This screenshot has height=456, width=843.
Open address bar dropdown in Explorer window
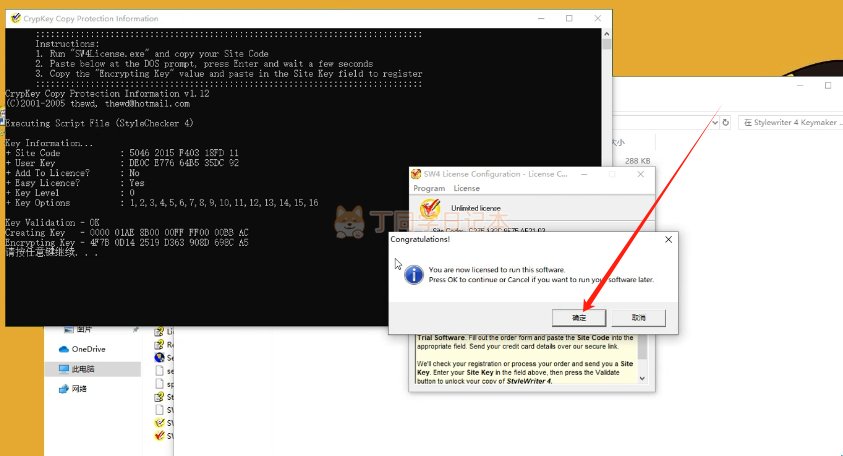(715, 123)
